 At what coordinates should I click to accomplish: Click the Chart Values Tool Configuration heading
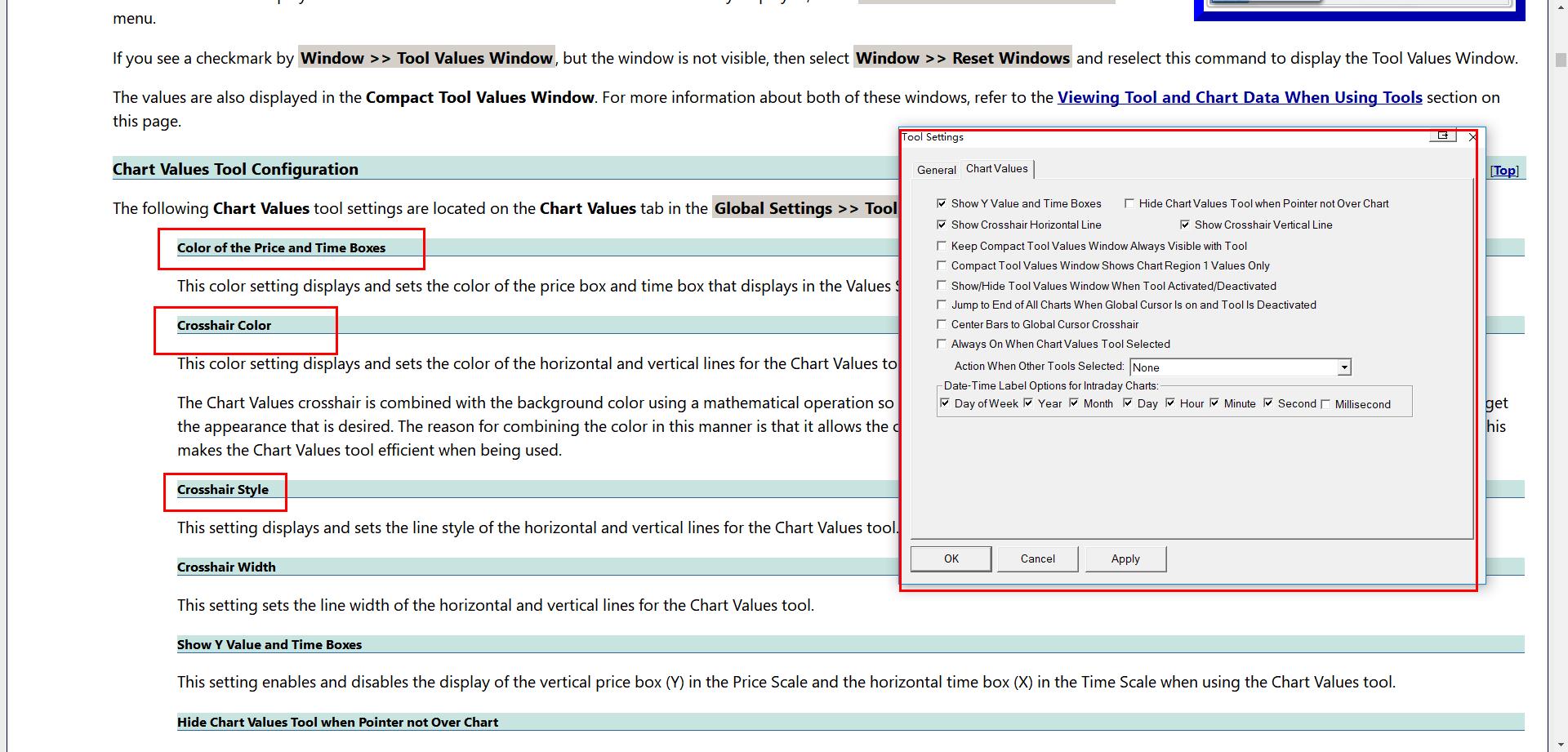[235, 169]
